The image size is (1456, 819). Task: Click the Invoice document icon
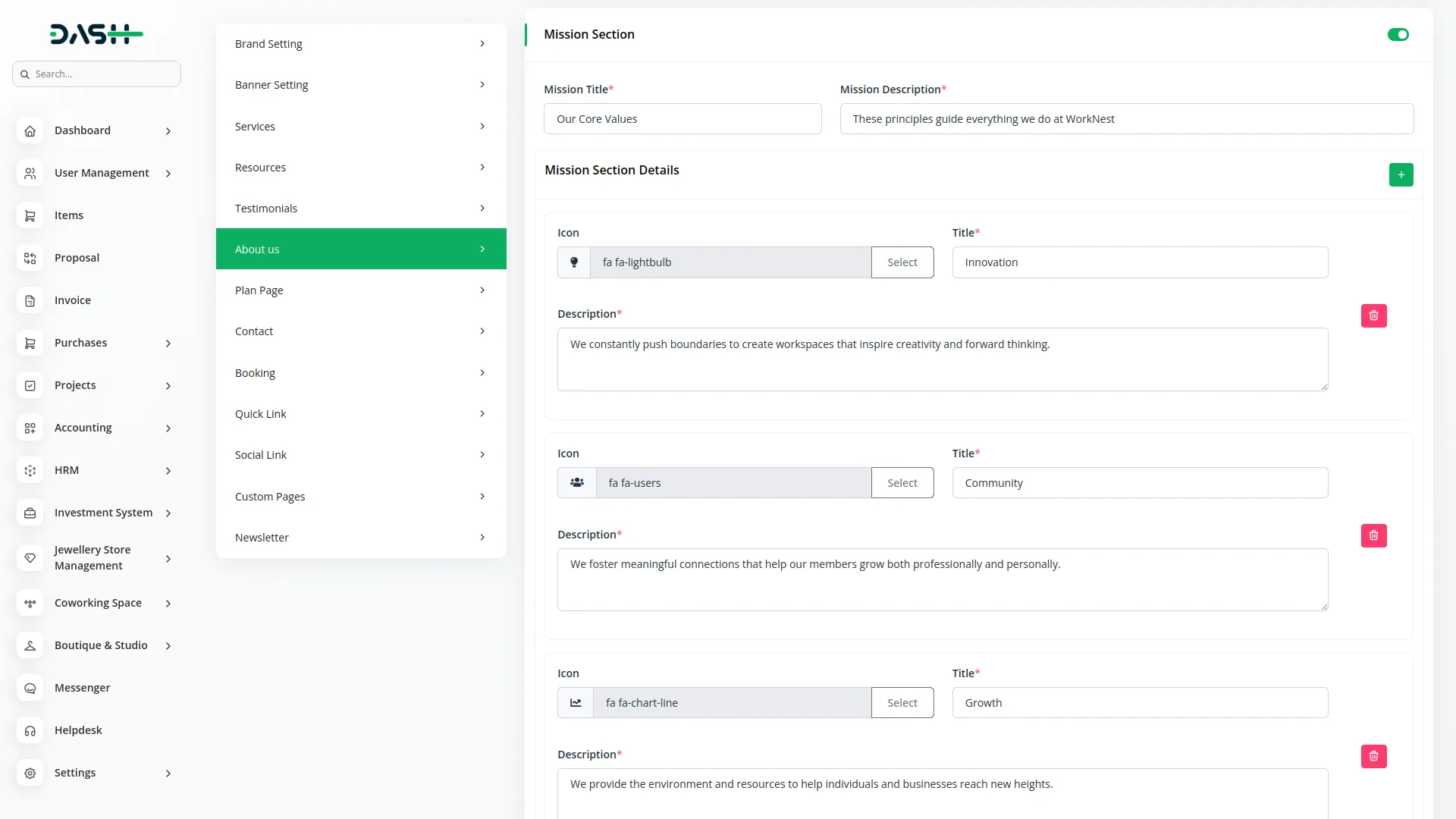coord(30,301)
